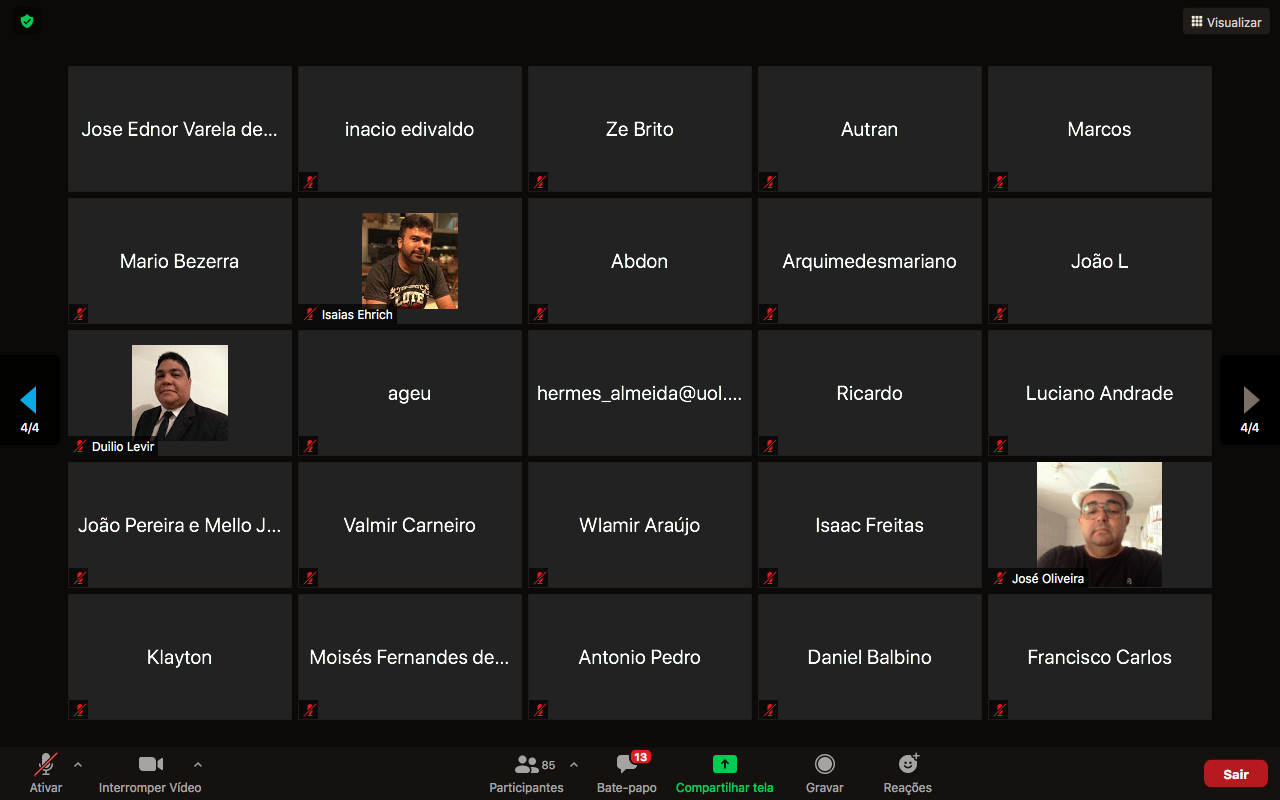Open the Reações emoji icon
Screen dimensions: 1280x800
[907, 765]
